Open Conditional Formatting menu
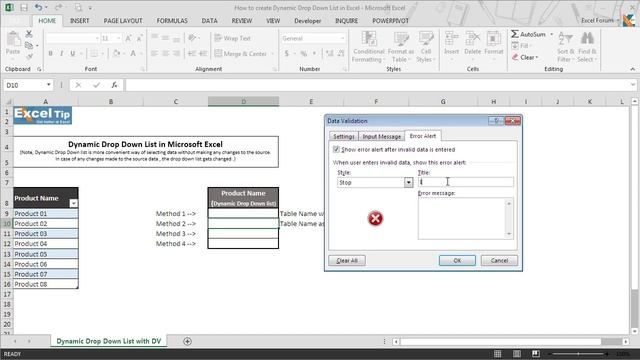This screenshot has width=640, height=360. point(369,47)
